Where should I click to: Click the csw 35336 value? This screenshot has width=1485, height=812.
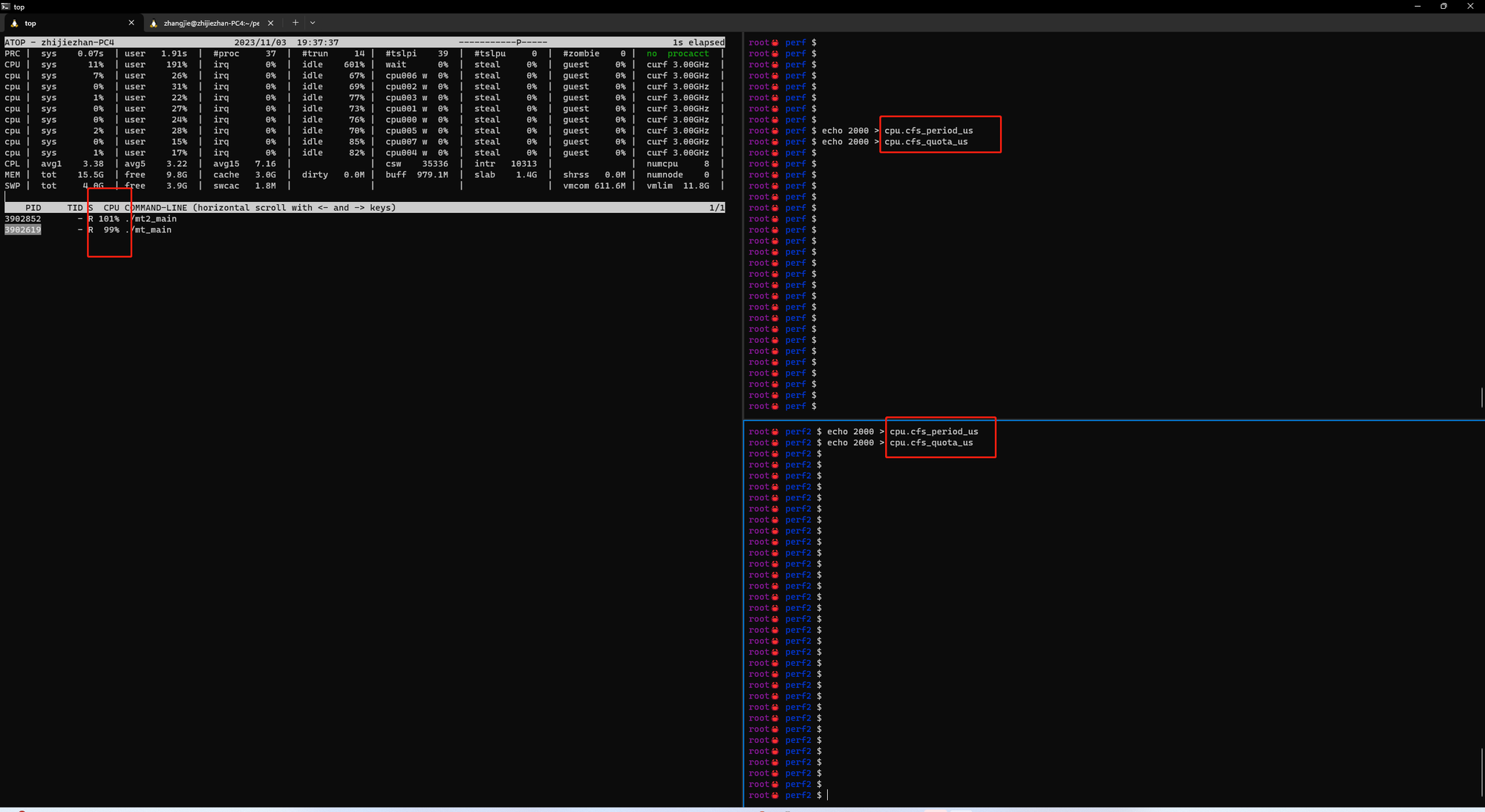pyautogui.click(x=417, y=164)
